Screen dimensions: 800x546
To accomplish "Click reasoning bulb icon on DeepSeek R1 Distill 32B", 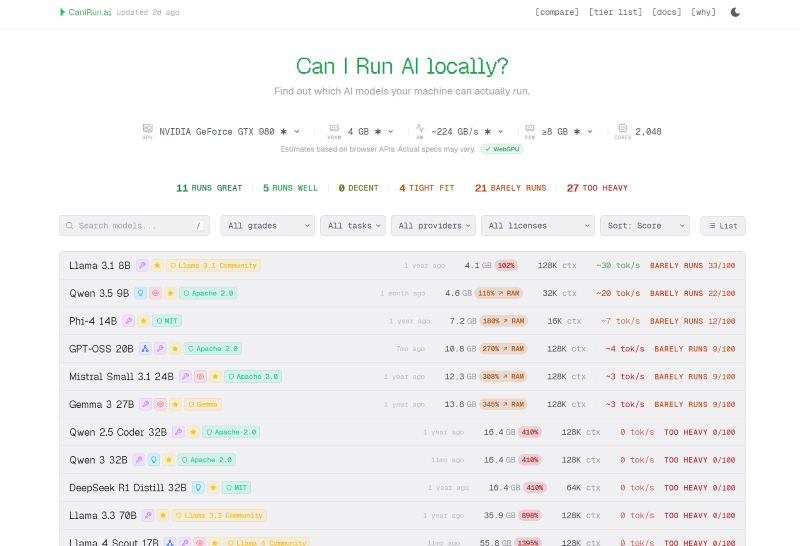I will coord(198,488).
